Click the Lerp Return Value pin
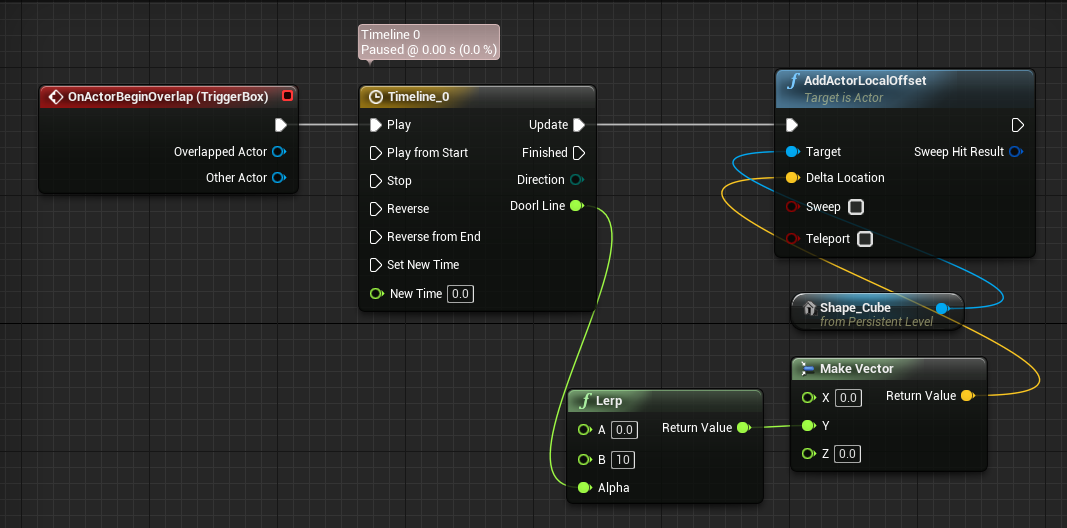This screenshot has width=1067, height=528. (744, 427)
